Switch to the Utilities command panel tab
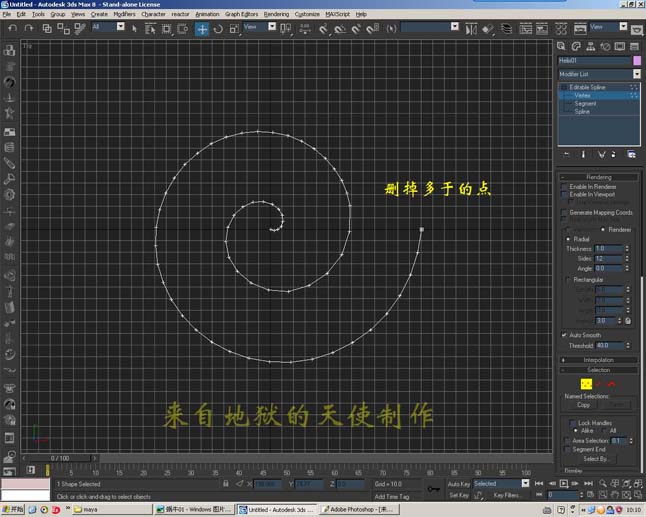The width and height of the screenshot is (646, 517). (634, 46)
